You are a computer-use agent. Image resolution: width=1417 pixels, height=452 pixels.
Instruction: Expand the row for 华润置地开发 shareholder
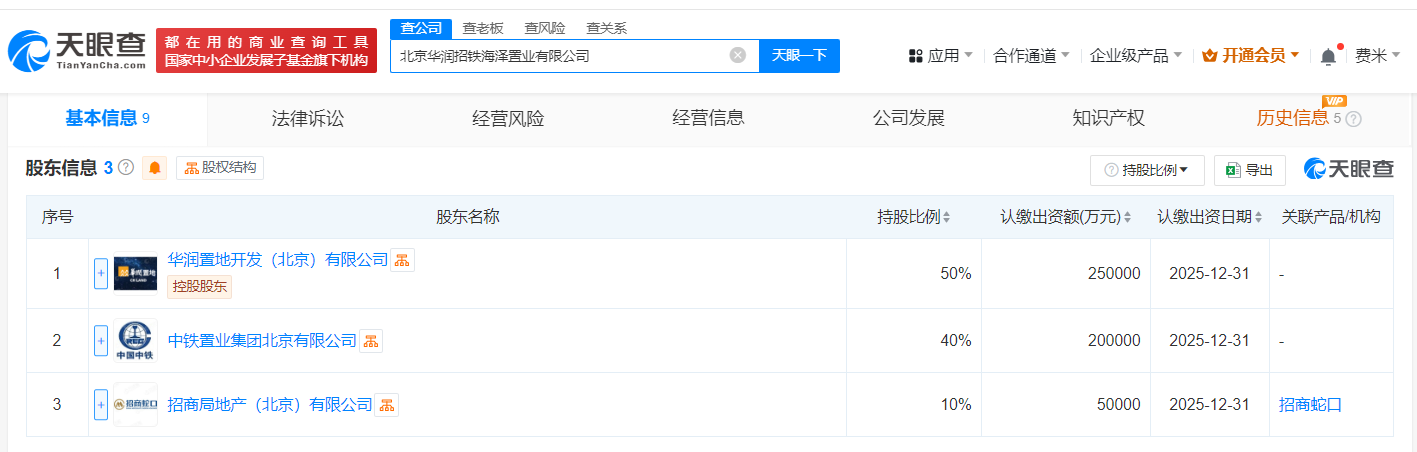[101, 273]
